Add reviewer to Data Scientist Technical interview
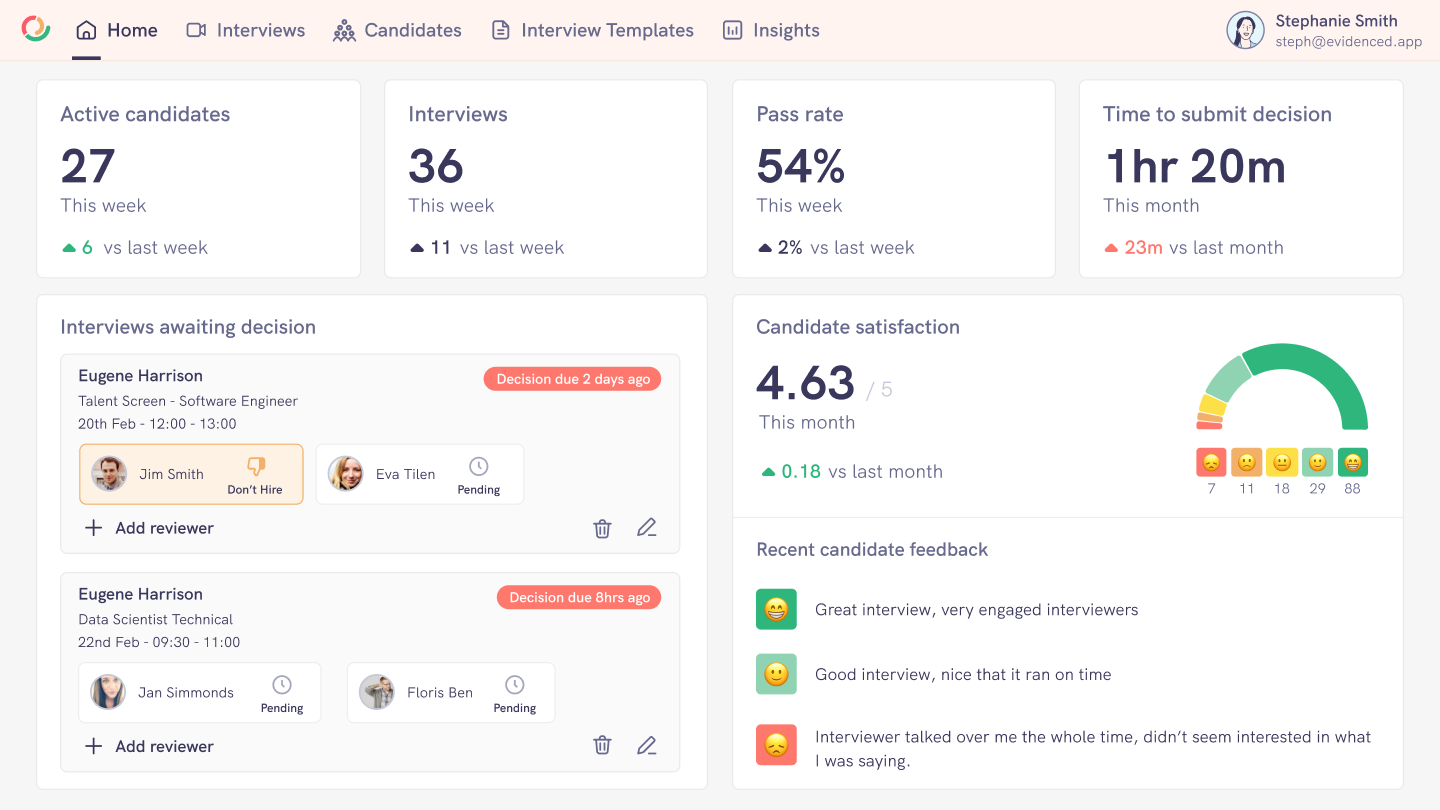1440x810 pixels. [149, 746]
